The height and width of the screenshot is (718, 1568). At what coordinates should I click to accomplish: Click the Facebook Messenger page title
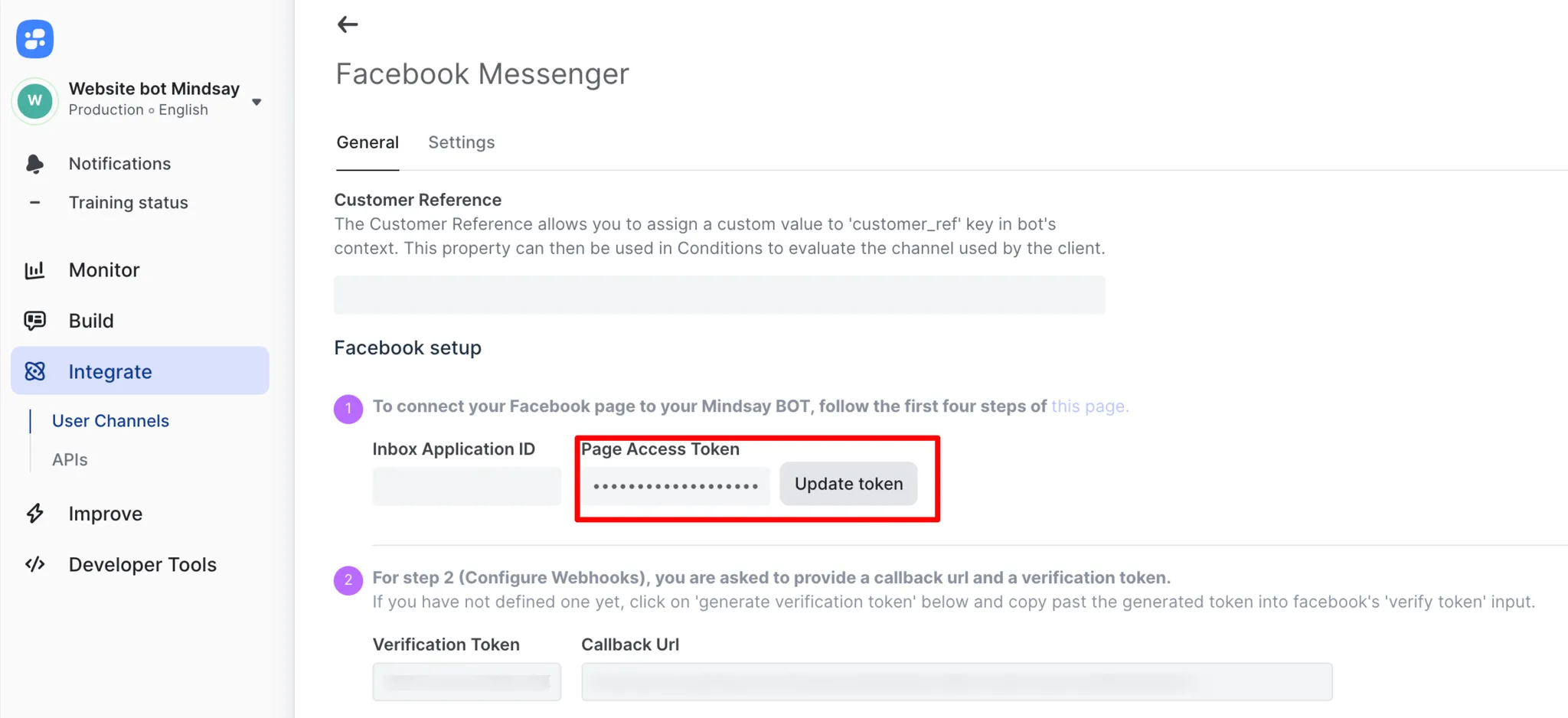482,74
